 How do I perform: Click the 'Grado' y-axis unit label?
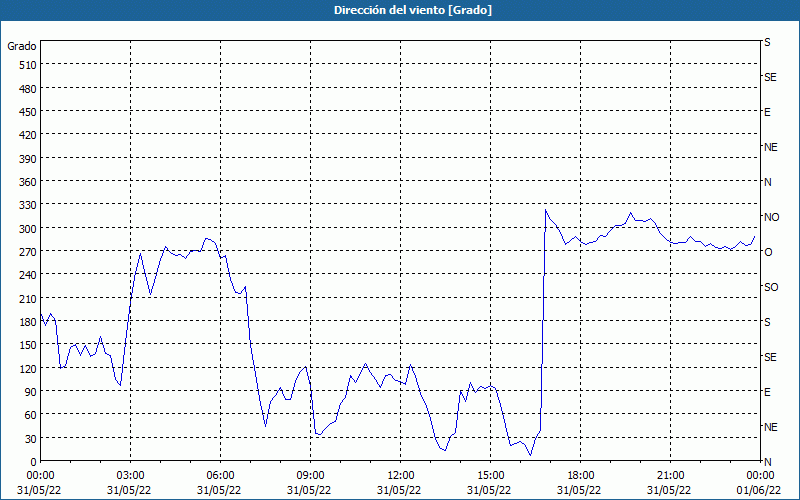coord(22,46)
